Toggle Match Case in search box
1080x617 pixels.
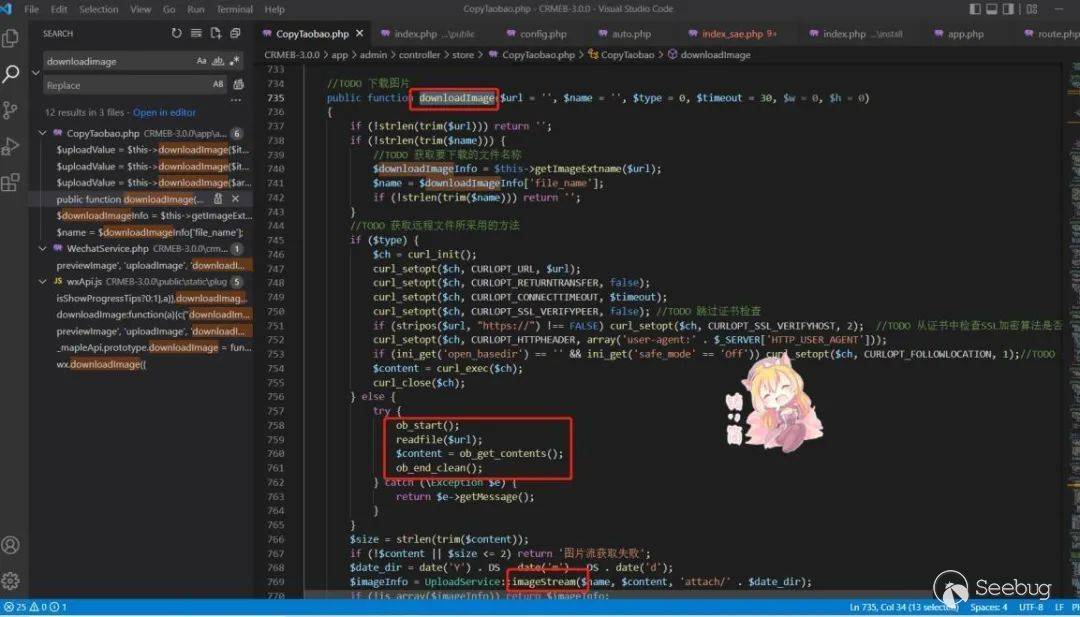pyautogui.click(x=202, y=61)
